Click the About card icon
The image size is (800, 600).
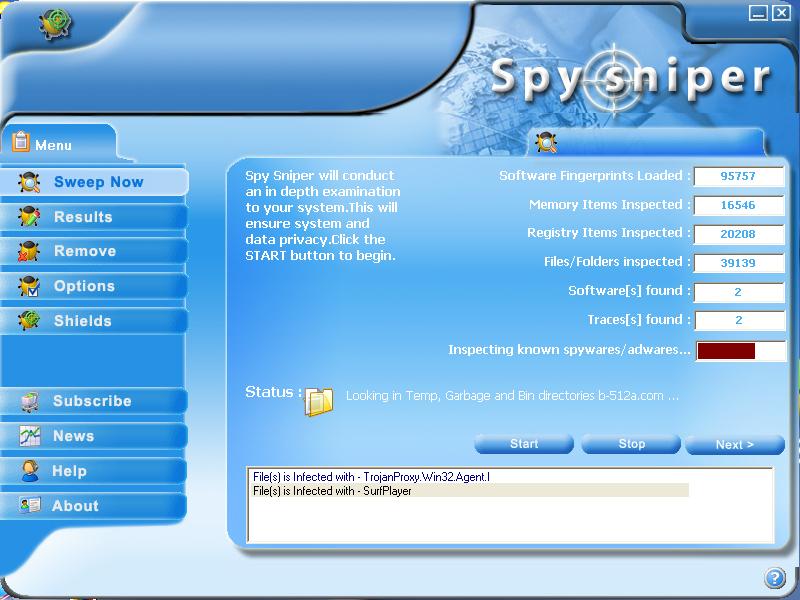tap(30, 505)
